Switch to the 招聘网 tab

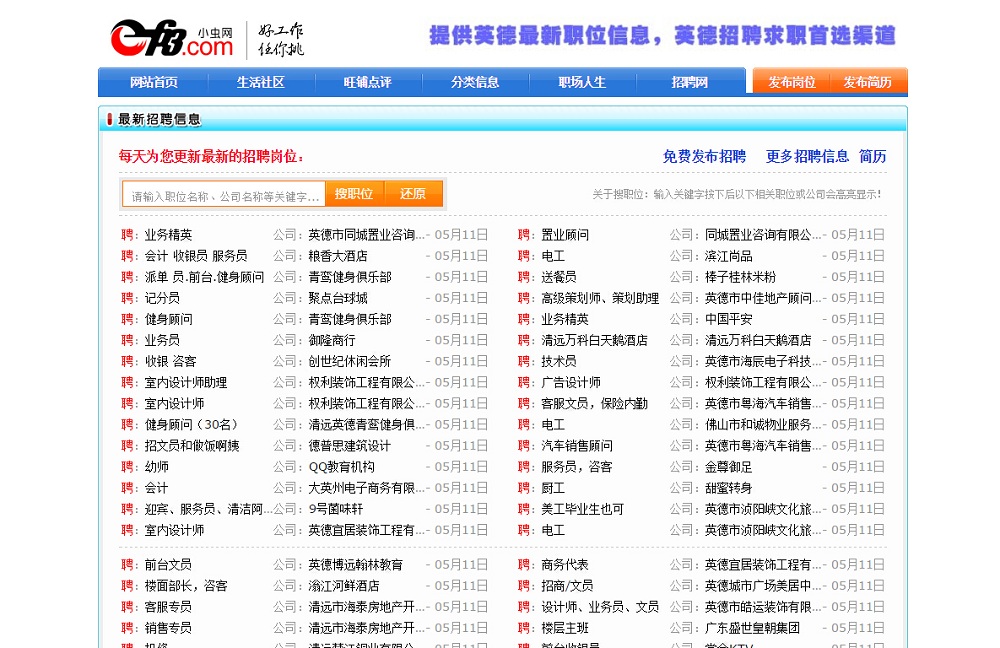(689, 82)
